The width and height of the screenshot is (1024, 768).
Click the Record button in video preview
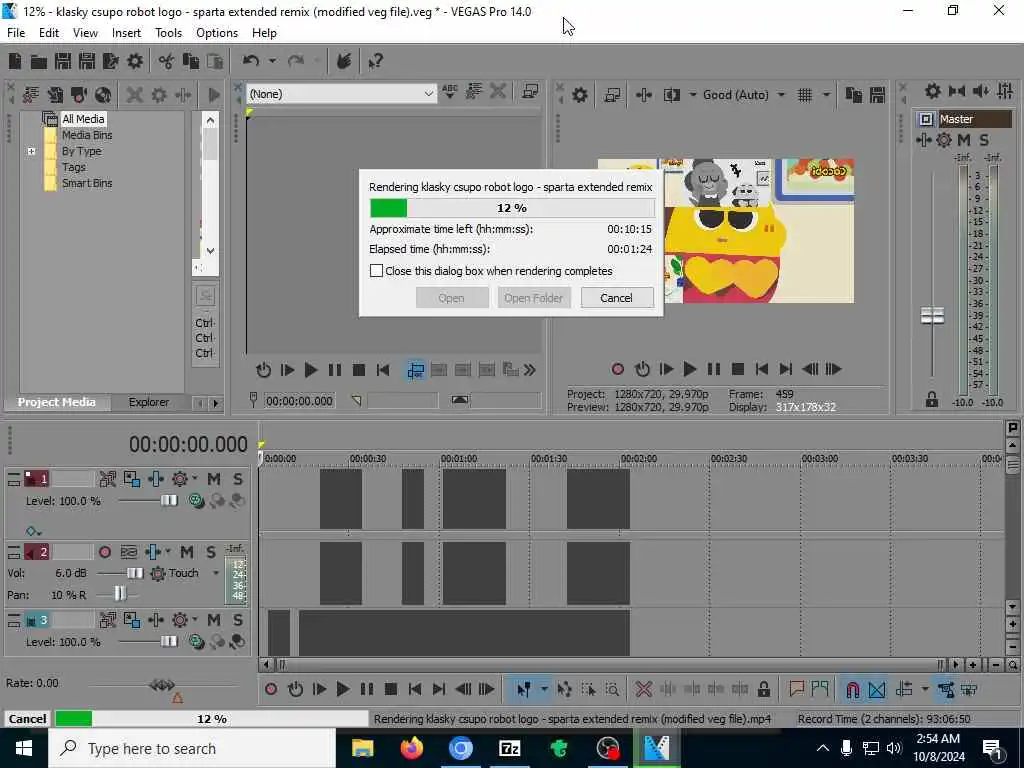(x=618, y=369)
